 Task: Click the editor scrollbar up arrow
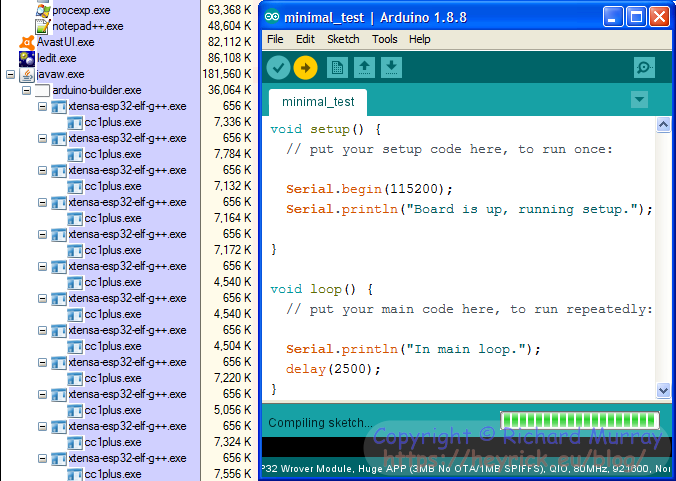[663, 125]
